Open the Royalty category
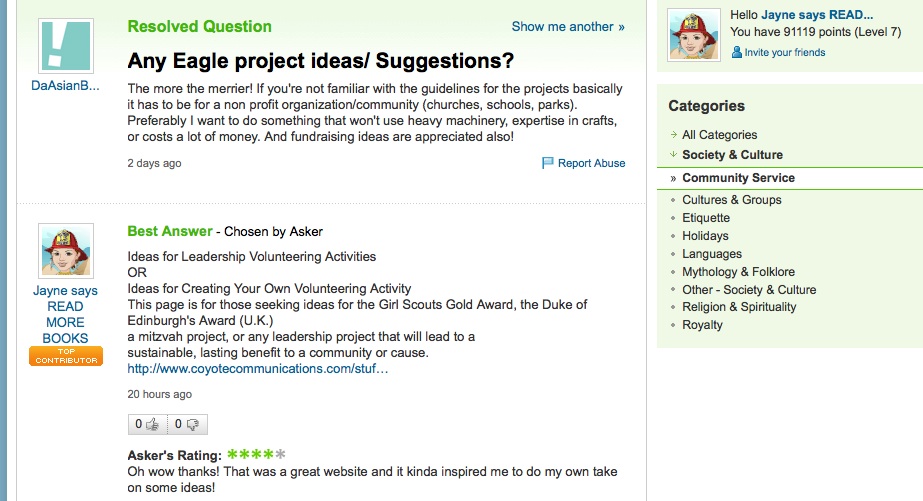 tap(702, 325)
